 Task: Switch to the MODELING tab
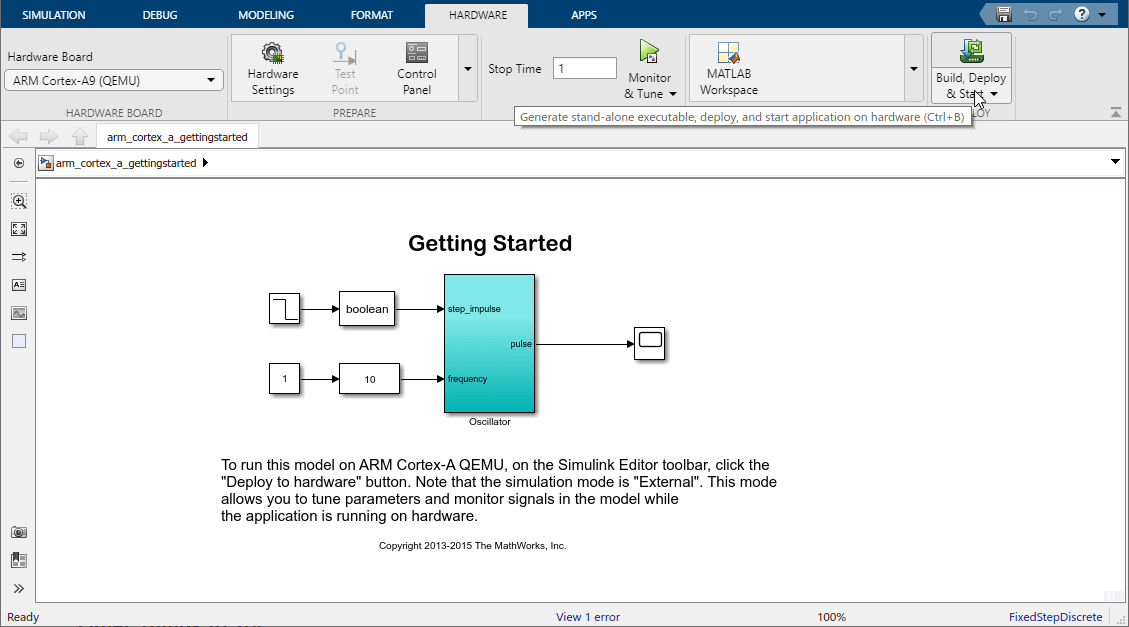[266, 14]
